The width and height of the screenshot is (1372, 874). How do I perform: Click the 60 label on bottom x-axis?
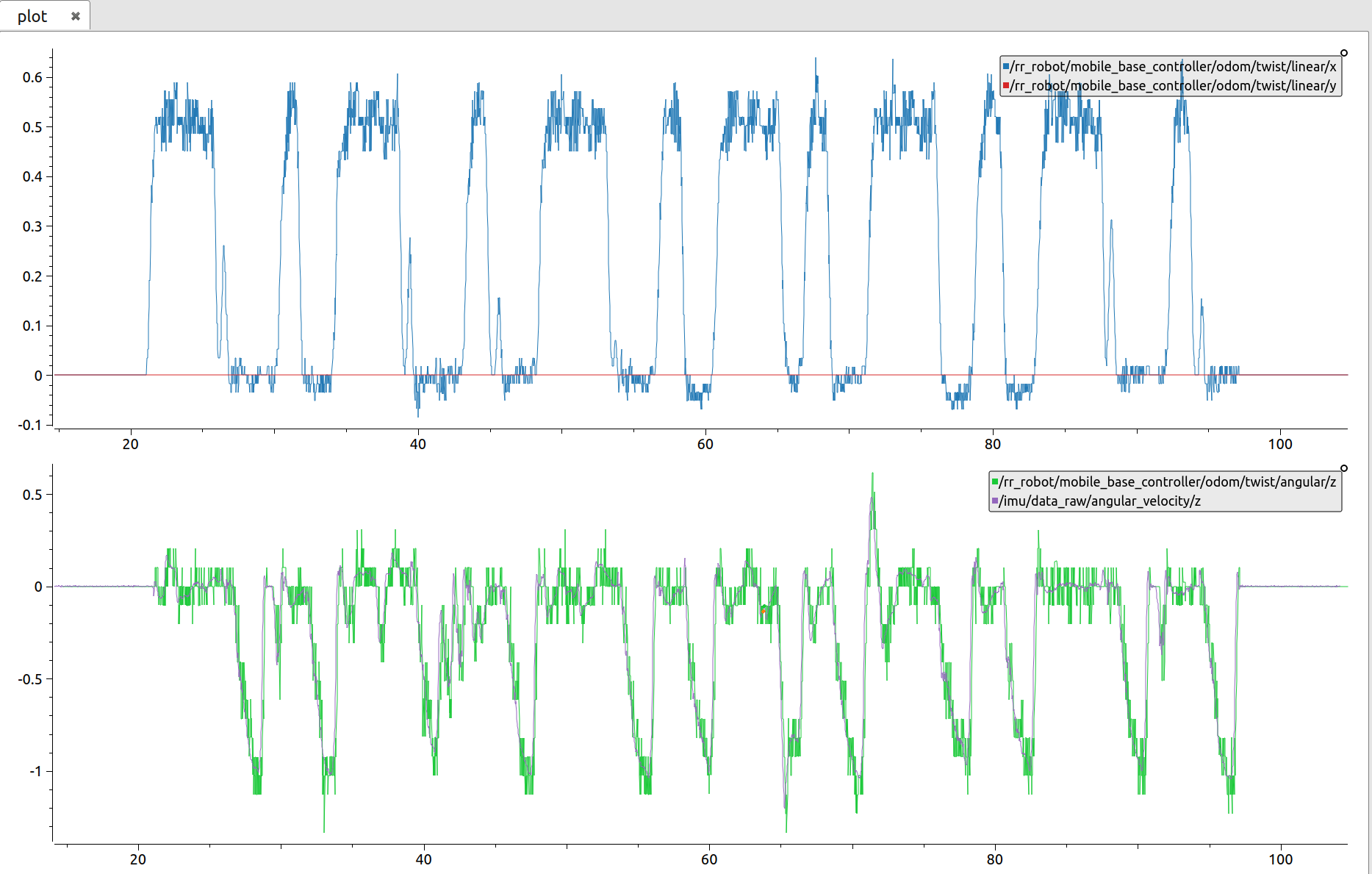pyautogui.click(x=709, y=859)
